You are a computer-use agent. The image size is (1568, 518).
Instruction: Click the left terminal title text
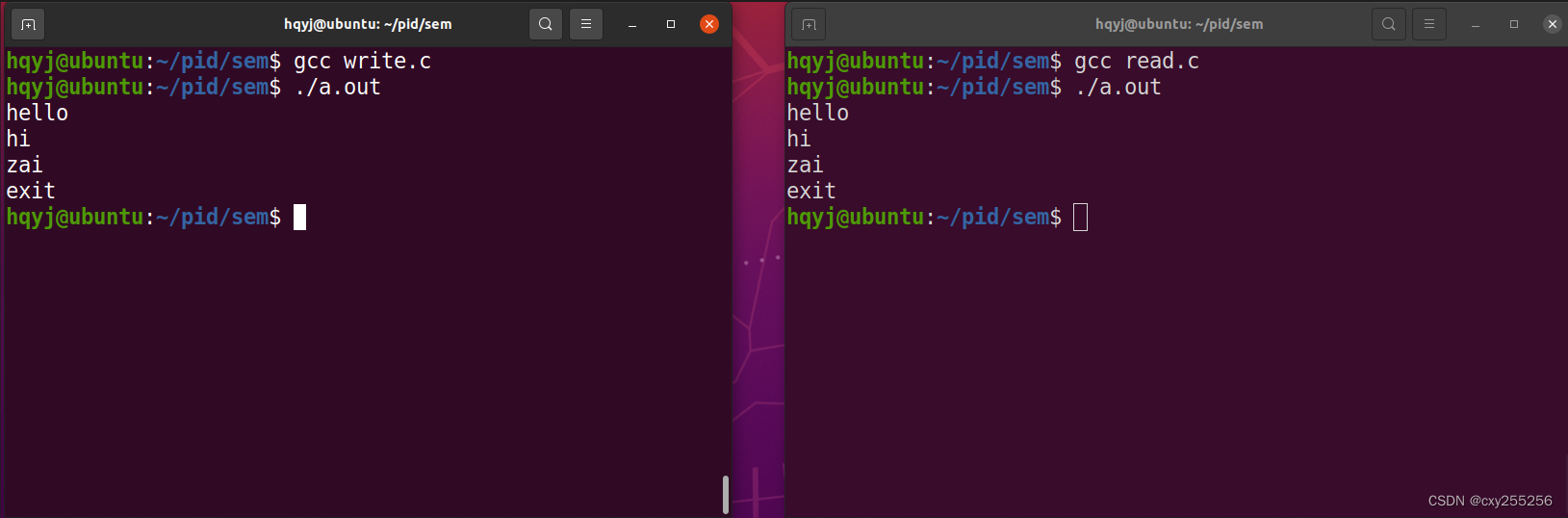coord(368,24)
